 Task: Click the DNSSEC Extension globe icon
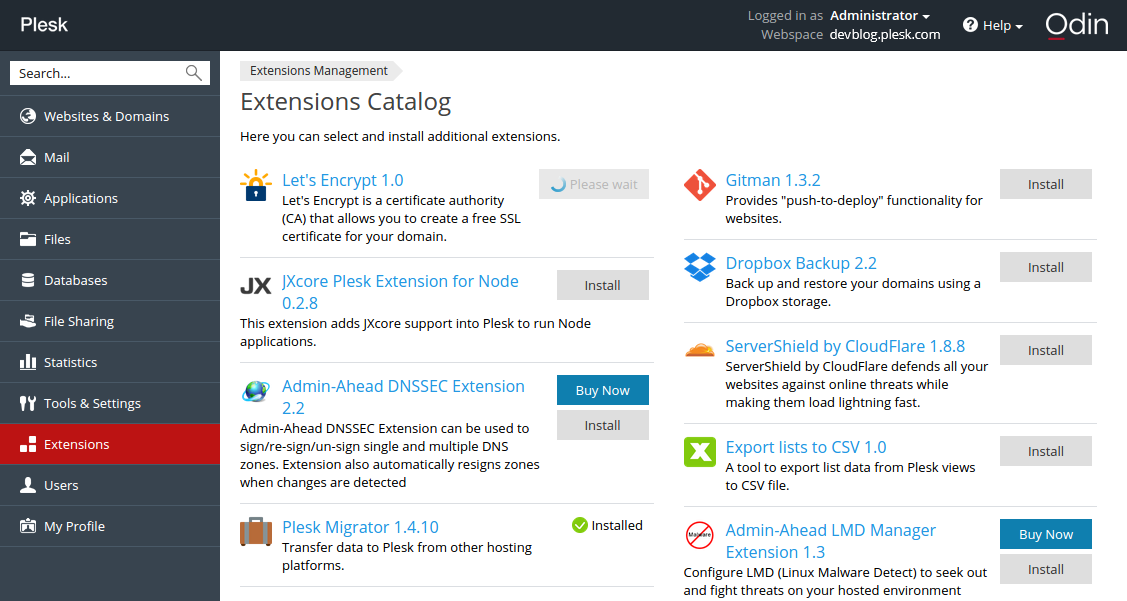(x=256, y=390)
